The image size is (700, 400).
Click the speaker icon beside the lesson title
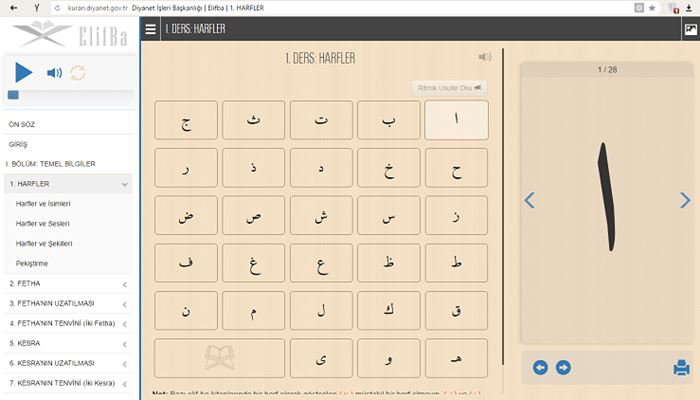485,58
